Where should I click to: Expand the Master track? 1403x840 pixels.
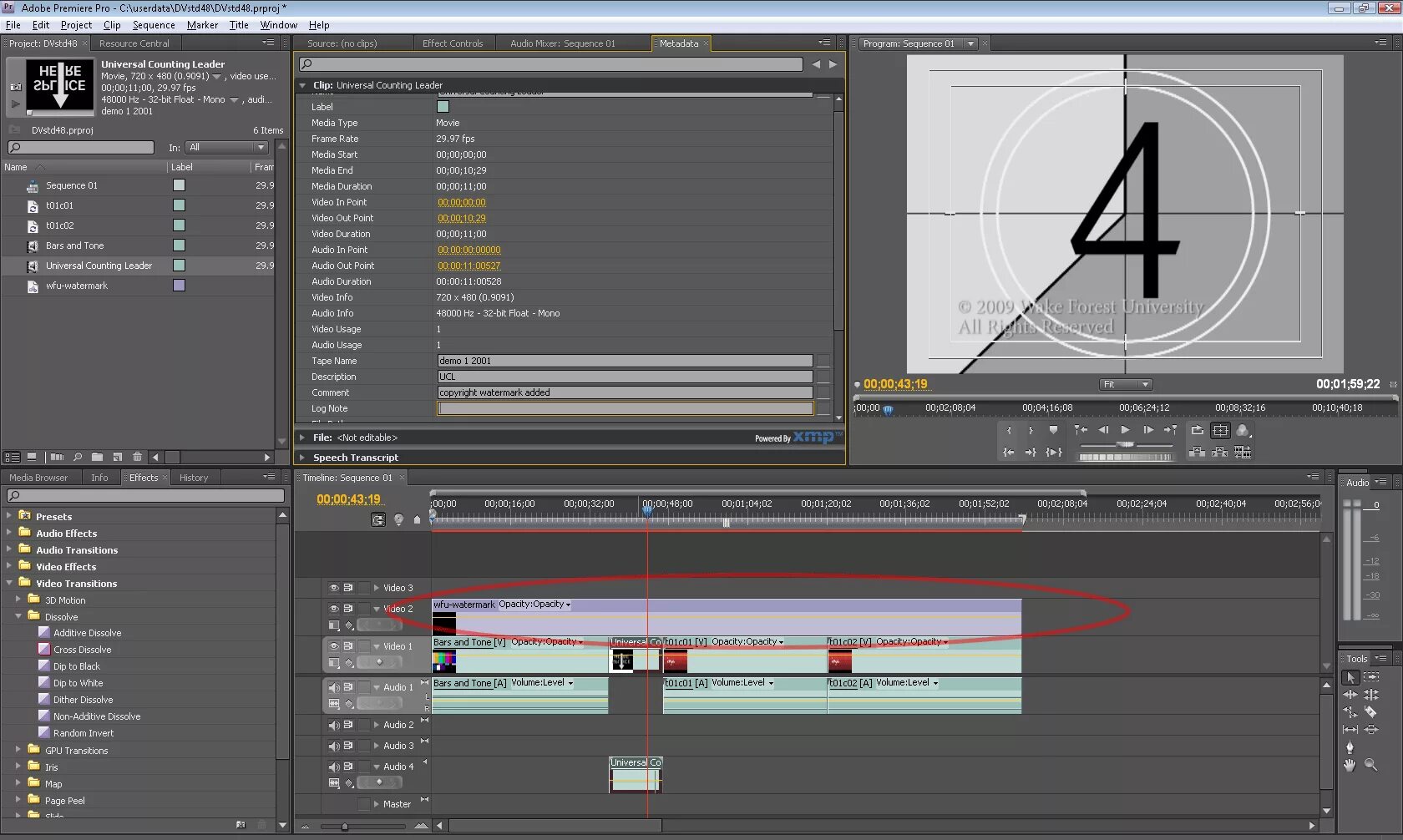click(x=377, y=804)
